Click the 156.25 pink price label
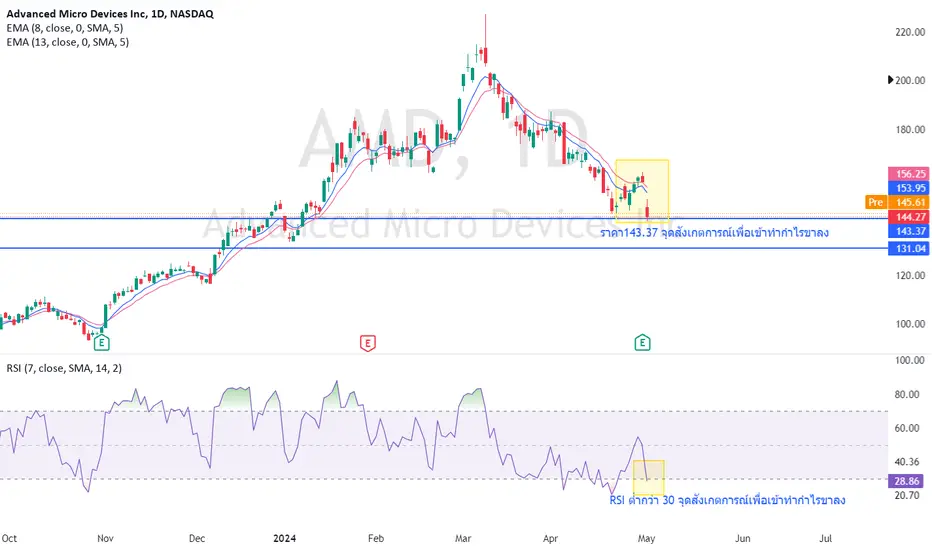The image size is (932, 550). tap(909, 174)
